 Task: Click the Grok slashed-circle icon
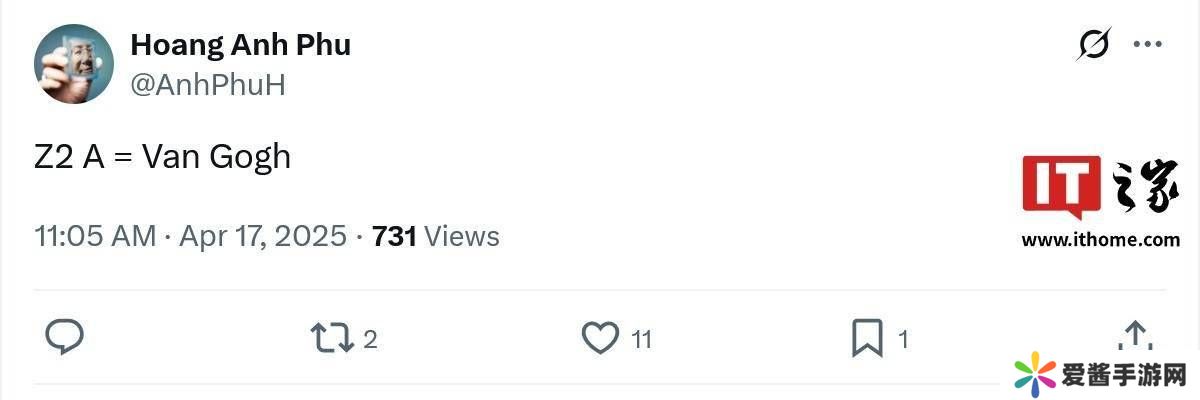click(1094, 45)
